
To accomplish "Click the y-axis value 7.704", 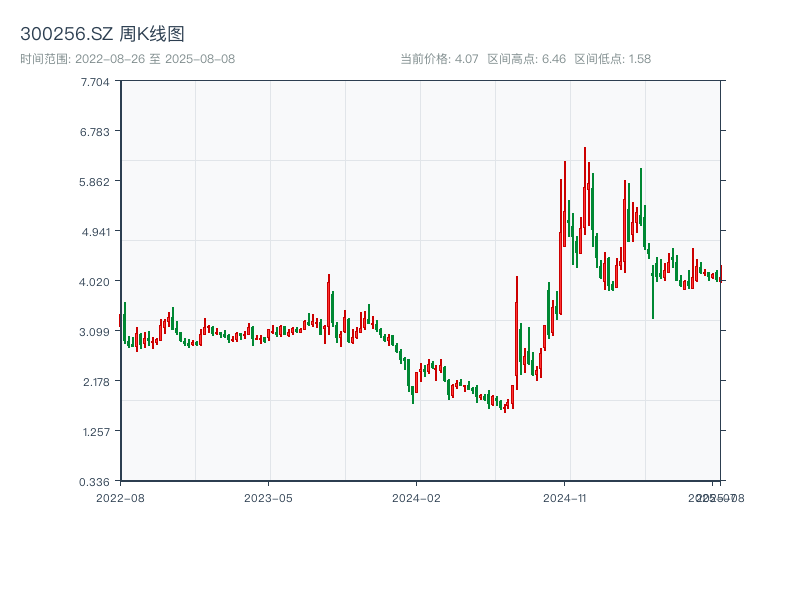I will click(x=95, y=82).
